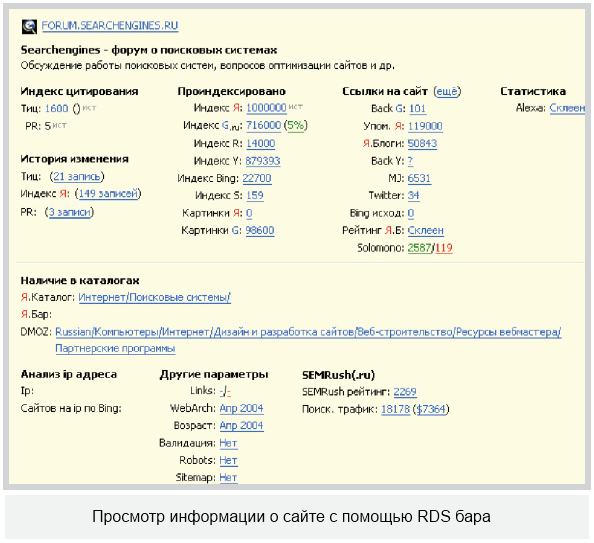
Task: Click the Links -/- value
Action: [x=225, y=391]
